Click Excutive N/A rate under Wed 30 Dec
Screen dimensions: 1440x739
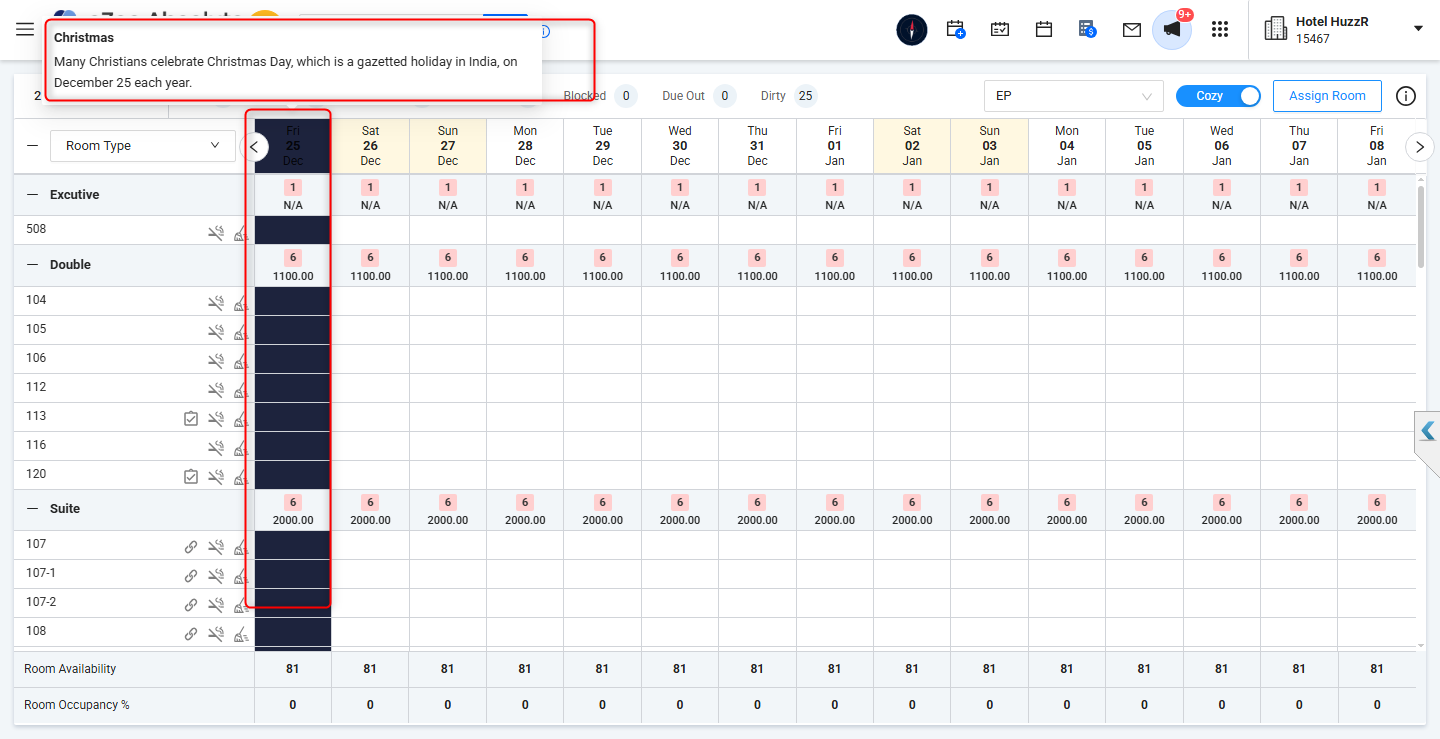tap(680, 205)
